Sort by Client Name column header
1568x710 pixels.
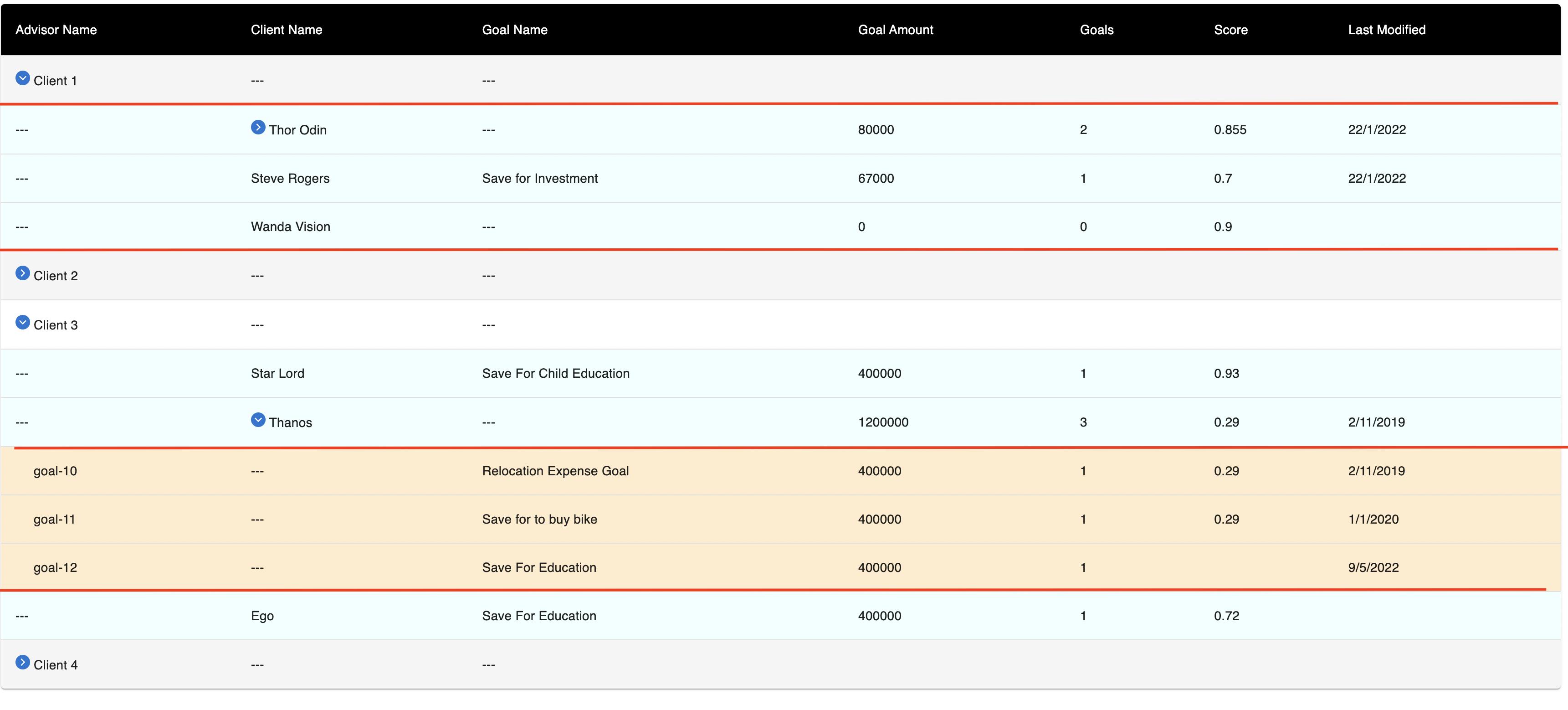[x=286, y=30]
